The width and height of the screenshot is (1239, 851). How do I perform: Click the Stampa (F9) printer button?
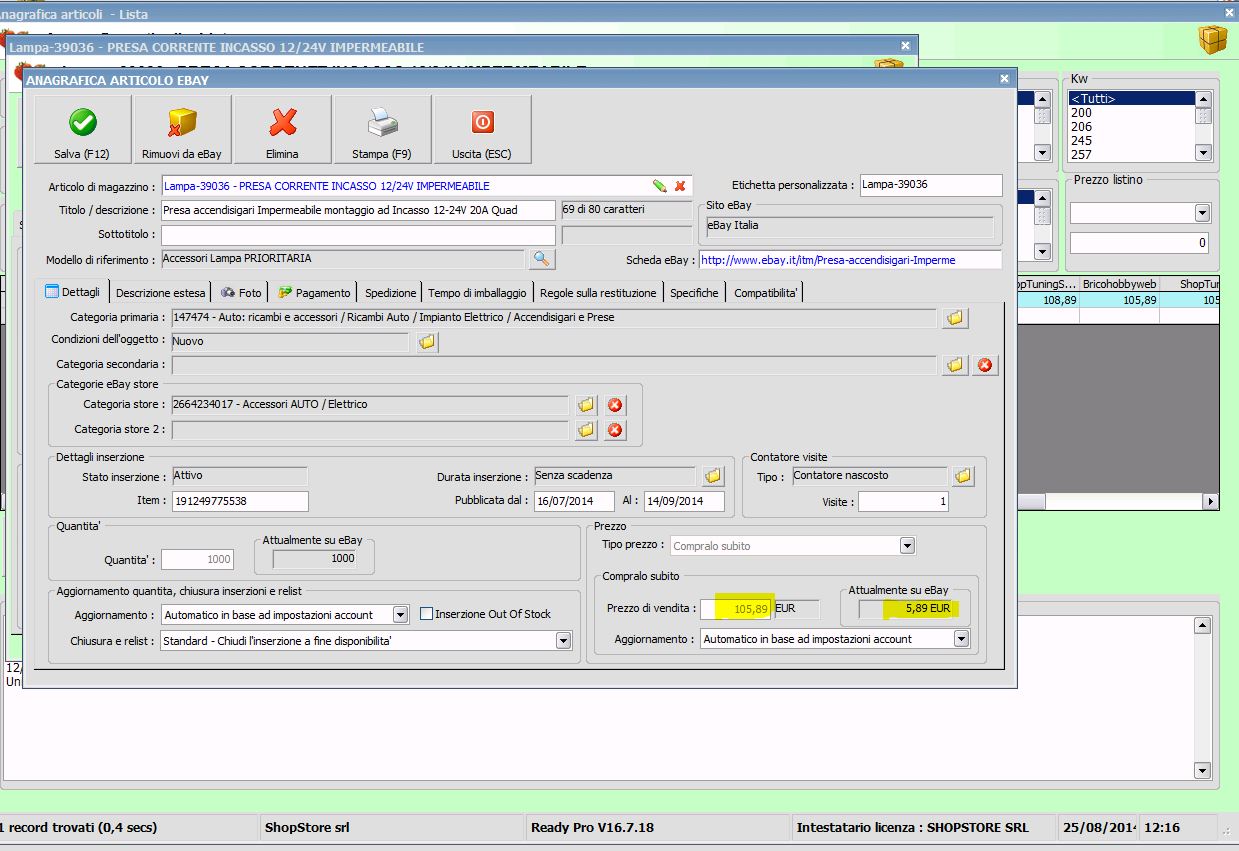[382, 130]
